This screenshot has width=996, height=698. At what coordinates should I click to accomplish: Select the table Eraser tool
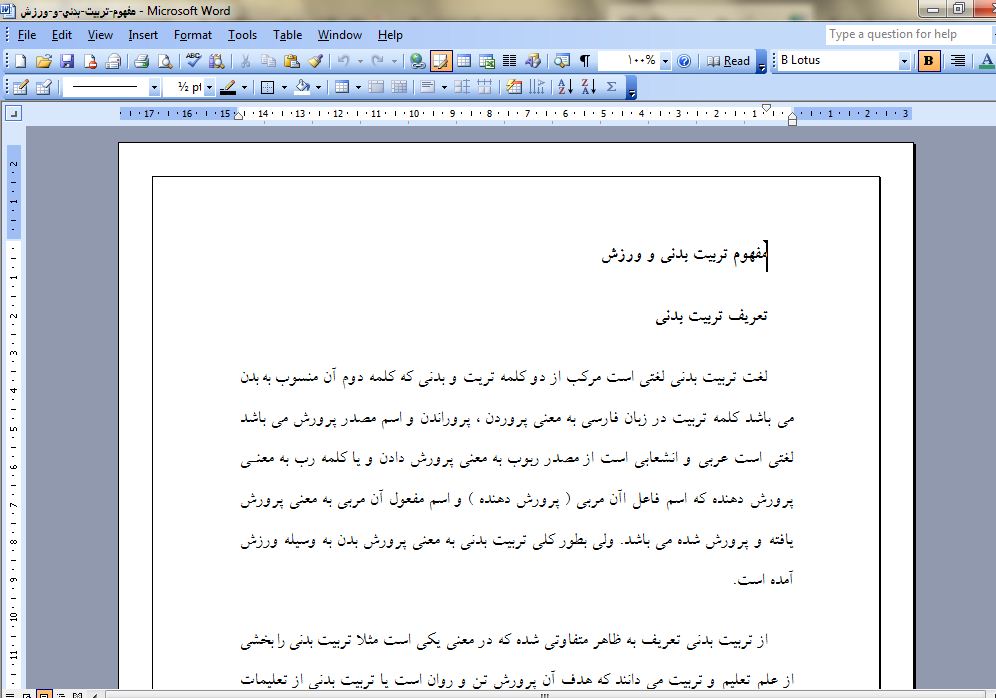point(43,87)
